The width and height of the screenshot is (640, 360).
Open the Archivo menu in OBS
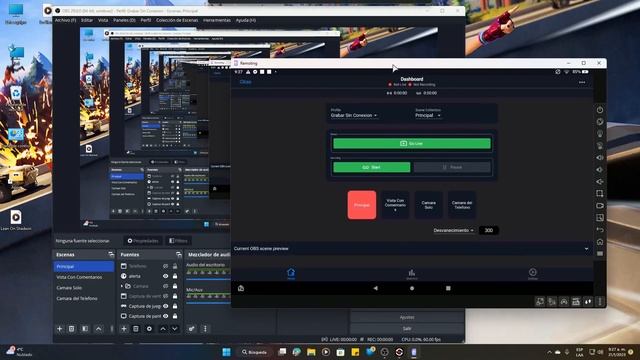pyautogui.click(x=65, y=20)
